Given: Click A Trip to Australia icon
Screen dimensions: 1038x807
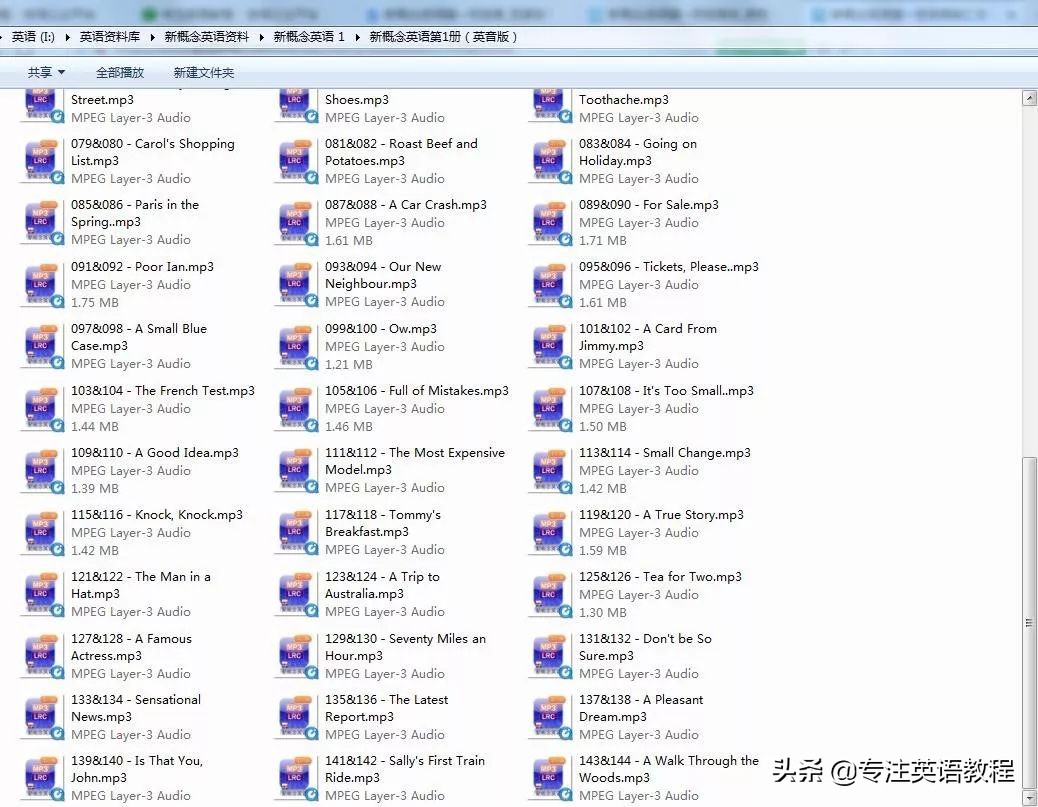Looking at the screenshot, I should click(x=296, y=594).
